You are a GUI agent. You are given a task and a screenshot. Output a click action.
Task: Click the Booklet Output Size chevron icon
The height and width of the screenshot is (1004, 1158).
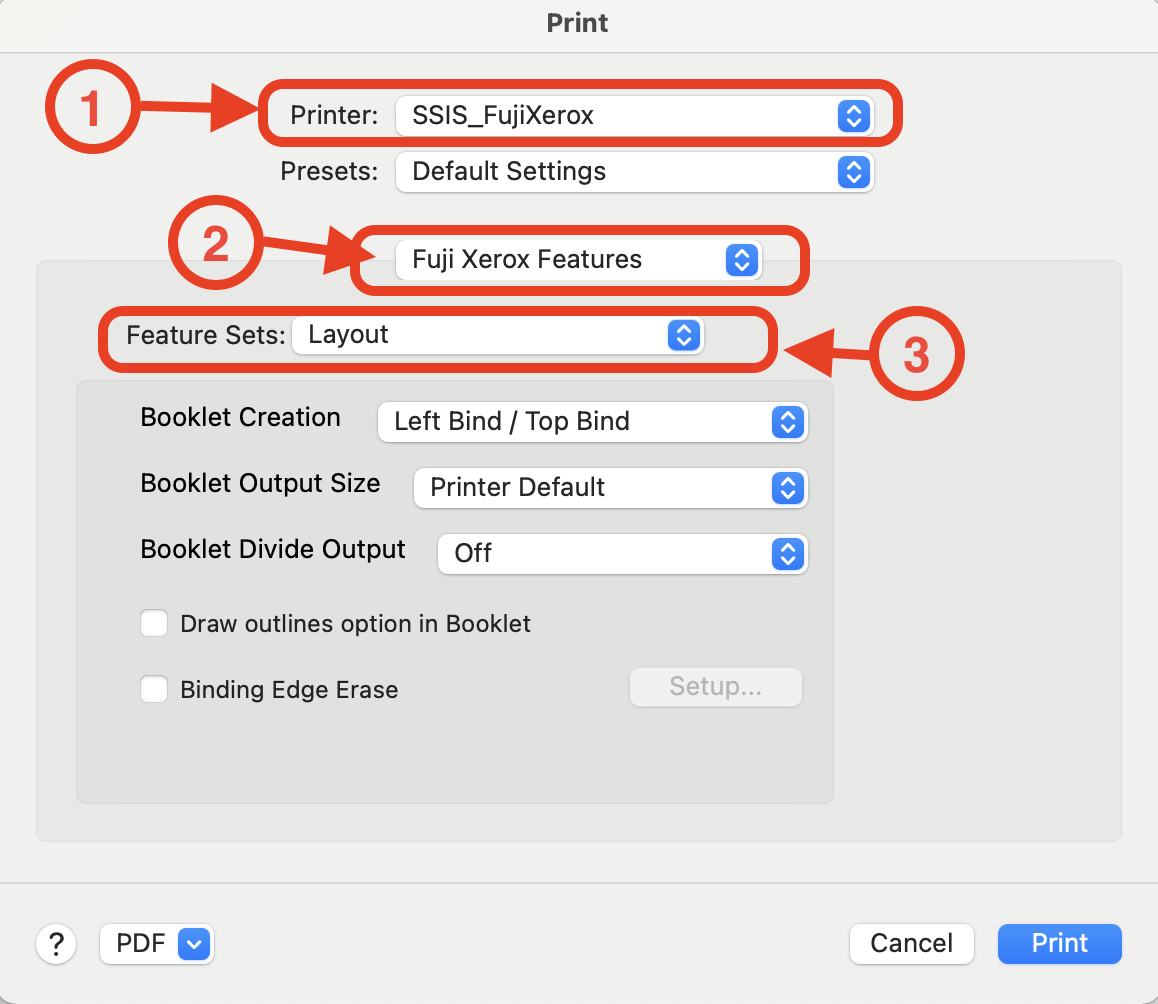point(788,488)
